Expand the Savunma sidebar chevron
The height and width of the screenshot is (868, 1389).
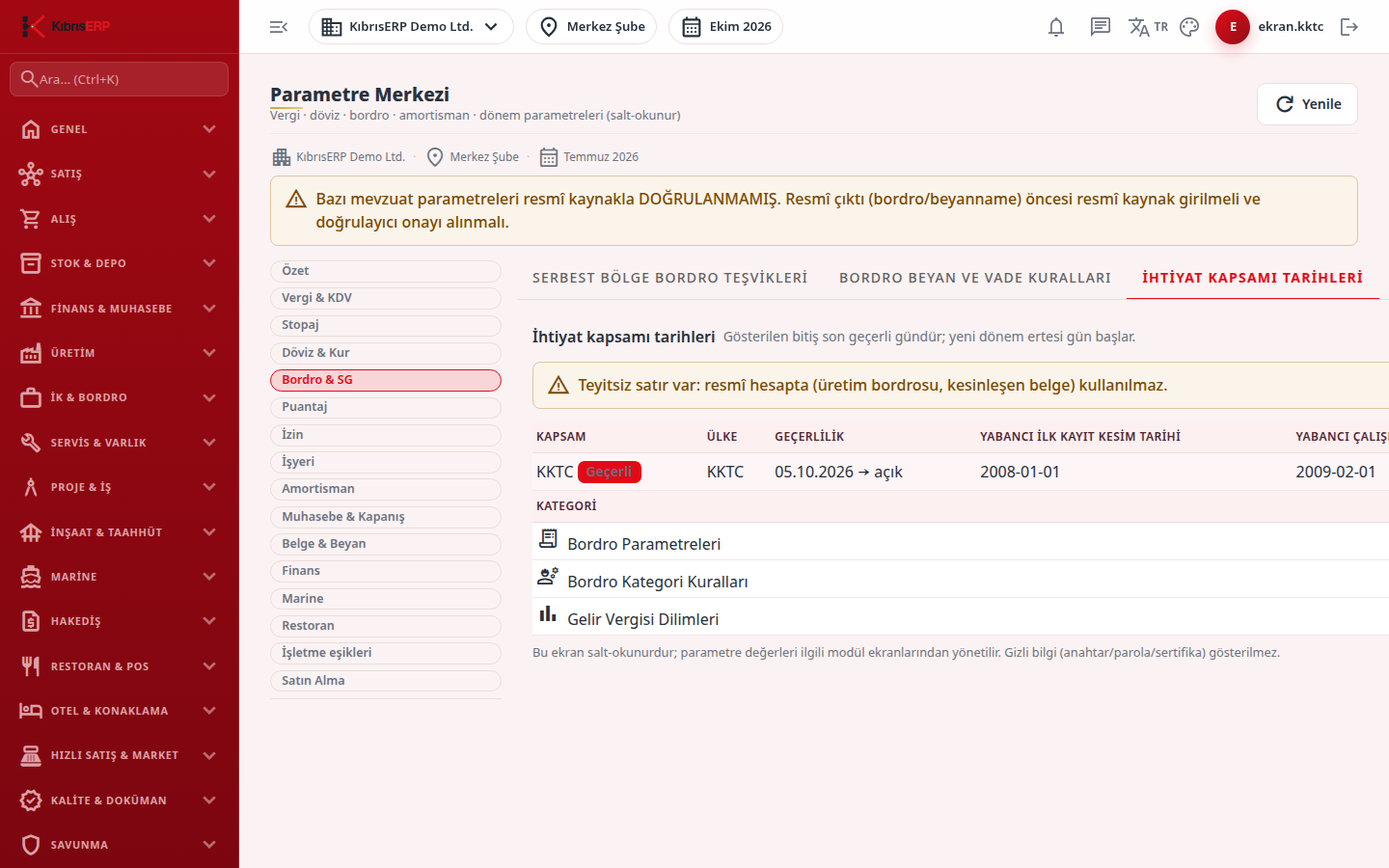tap(209, 845)
